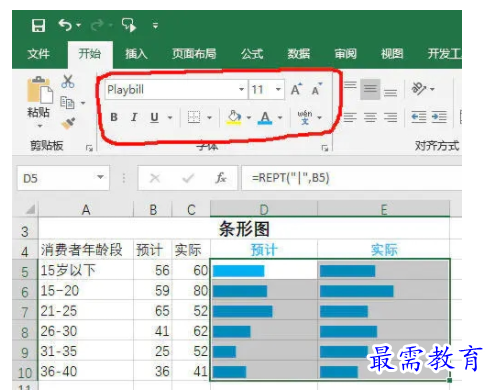
Task: Open the Name Box dropdown arrow
Action: point(100,177)
